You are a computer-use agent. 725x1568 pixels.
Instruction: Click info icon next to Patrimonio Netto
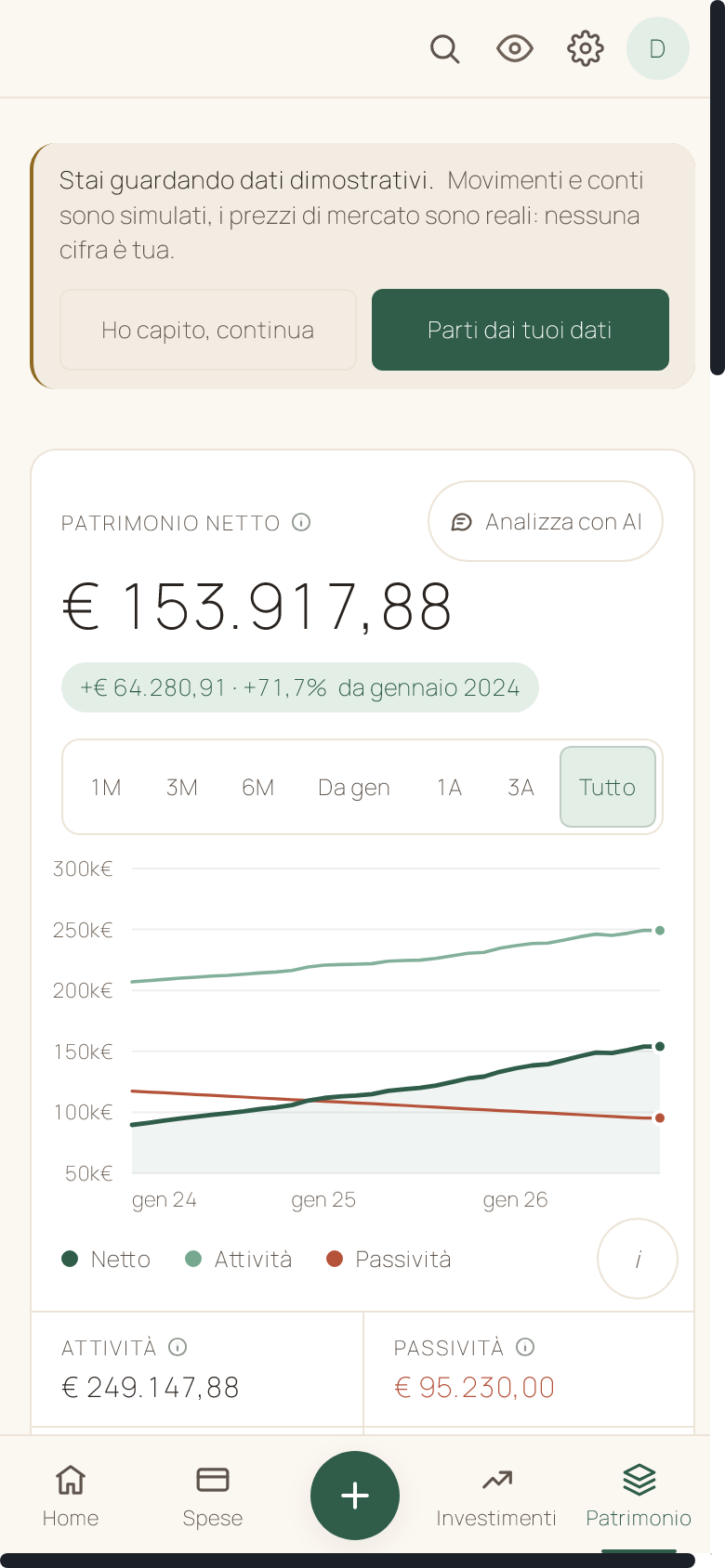(x=301, y=522)
